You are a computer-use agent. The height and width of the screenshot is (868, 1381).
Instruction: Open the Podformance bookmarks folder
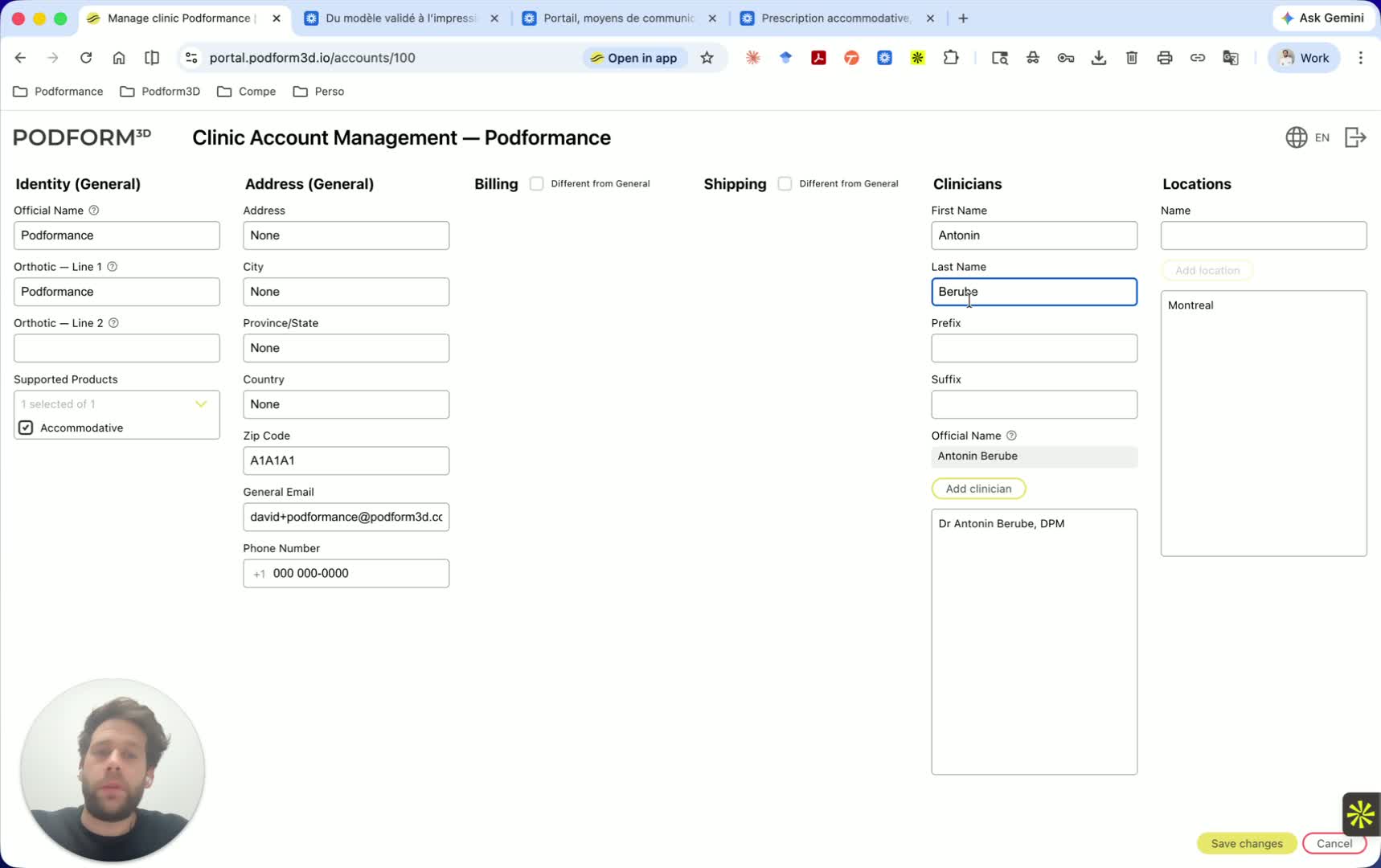pos(59,92)
